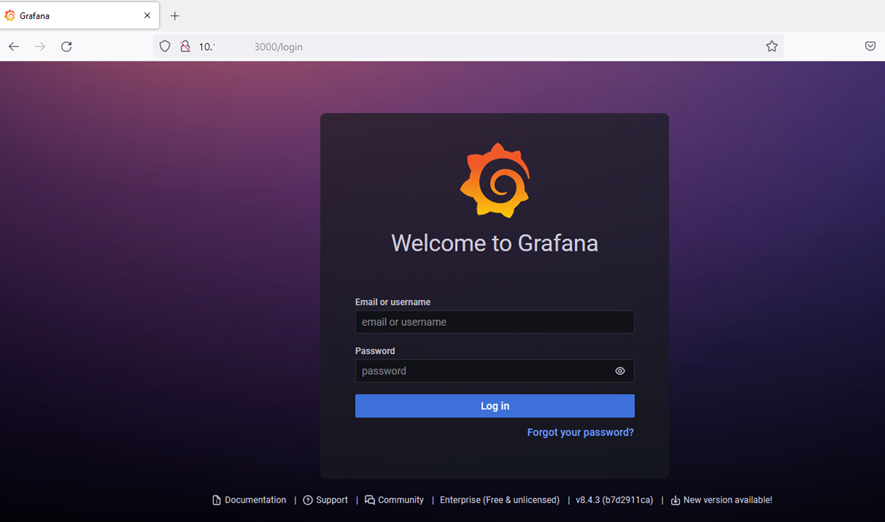885x522 pixels.
Task: Focus the password field
Action: pos(494,371)
